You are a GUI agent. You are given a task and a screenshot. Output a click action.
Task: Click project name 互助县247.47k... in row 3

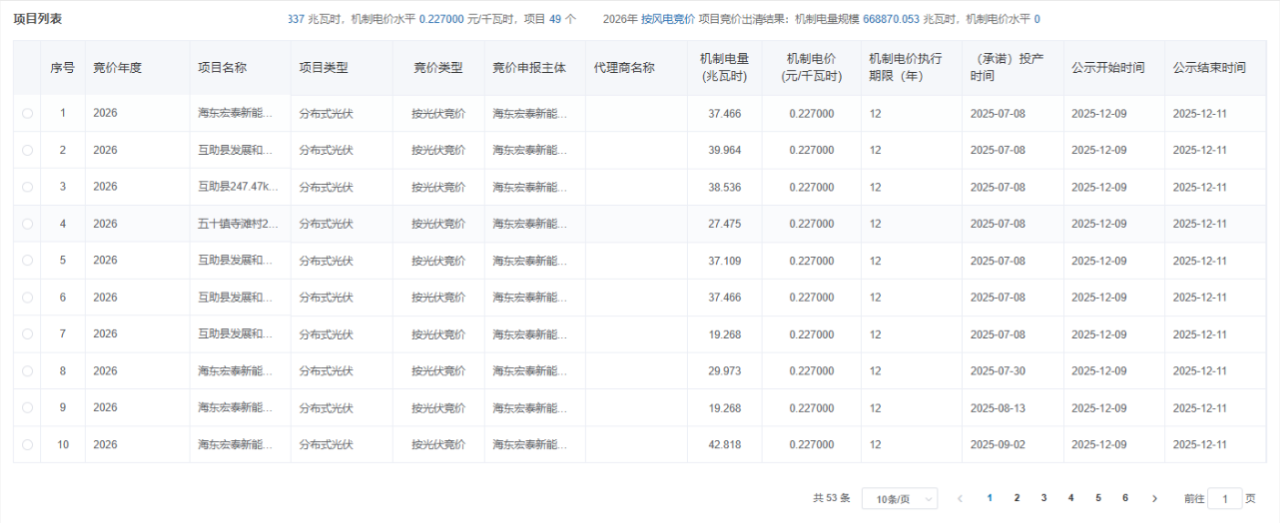click(238, 187)
